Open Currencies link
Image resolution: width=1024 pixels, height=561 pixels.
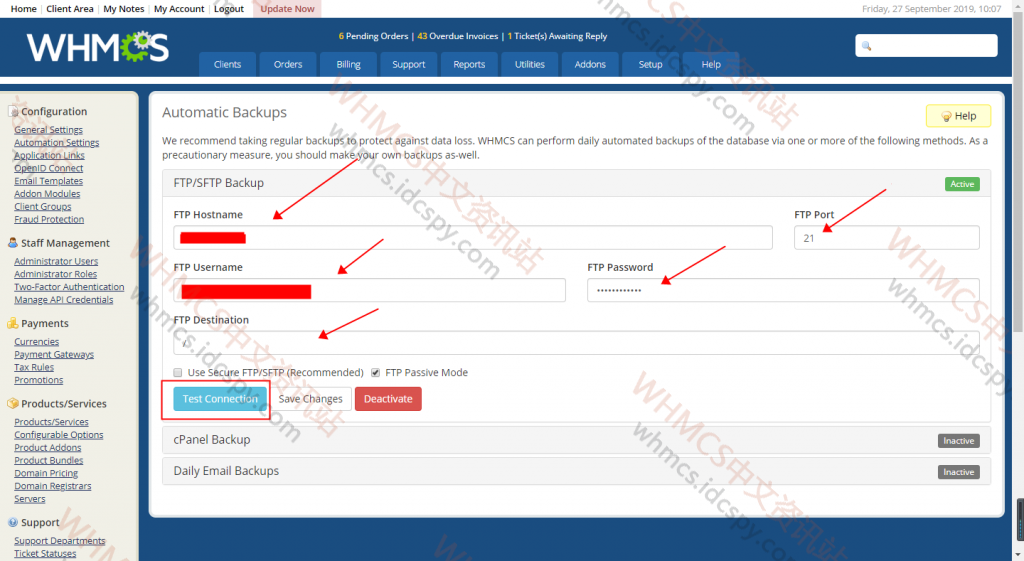tap(37, 342)
